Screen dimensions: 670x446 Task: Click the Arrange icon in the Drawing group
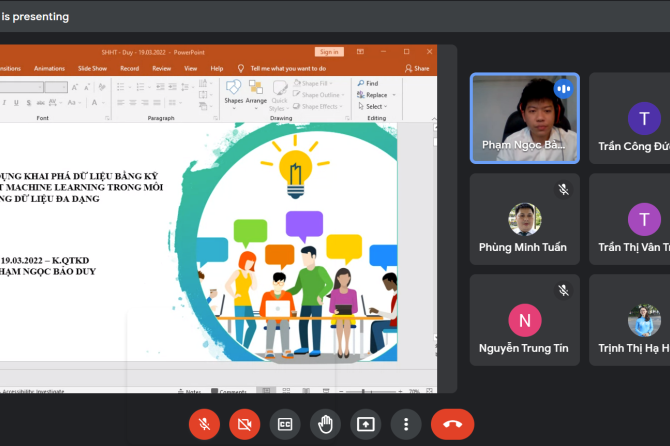coord(256,92)
